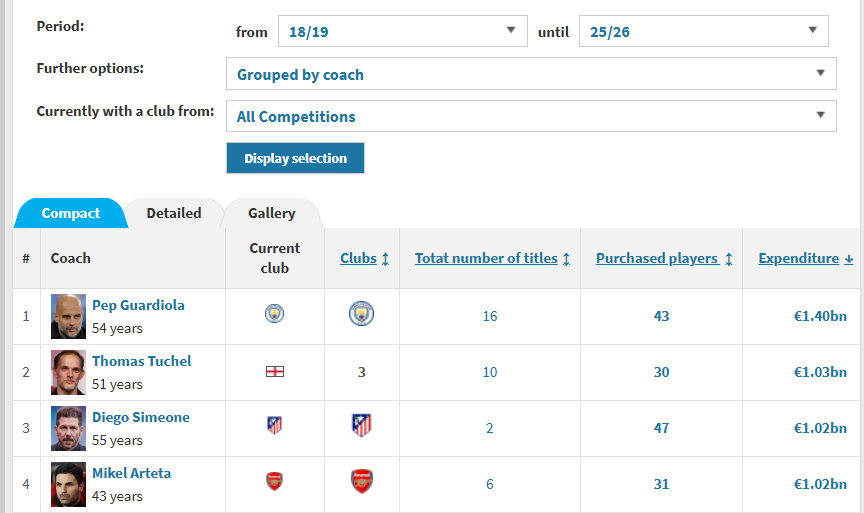864x513 pixels.
Task: Open the 'from' season dropdown showing 18/19
Action: point(402,31)
